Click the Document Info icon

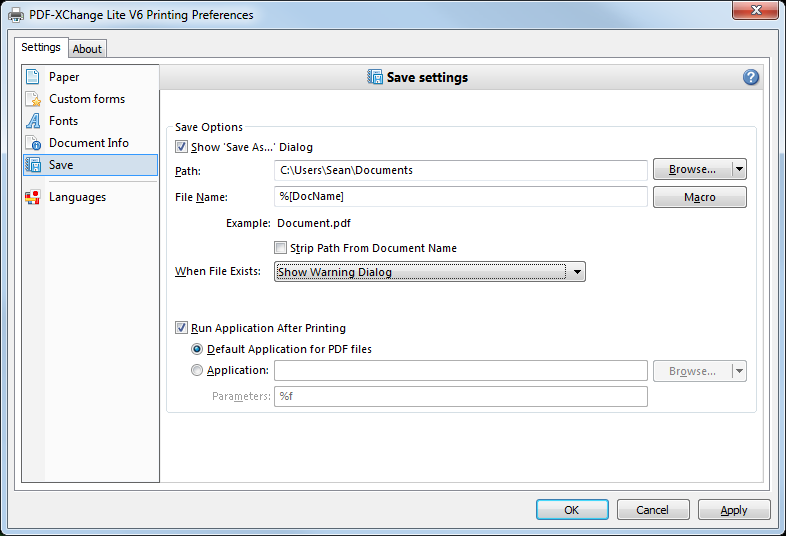coord(33,143)
